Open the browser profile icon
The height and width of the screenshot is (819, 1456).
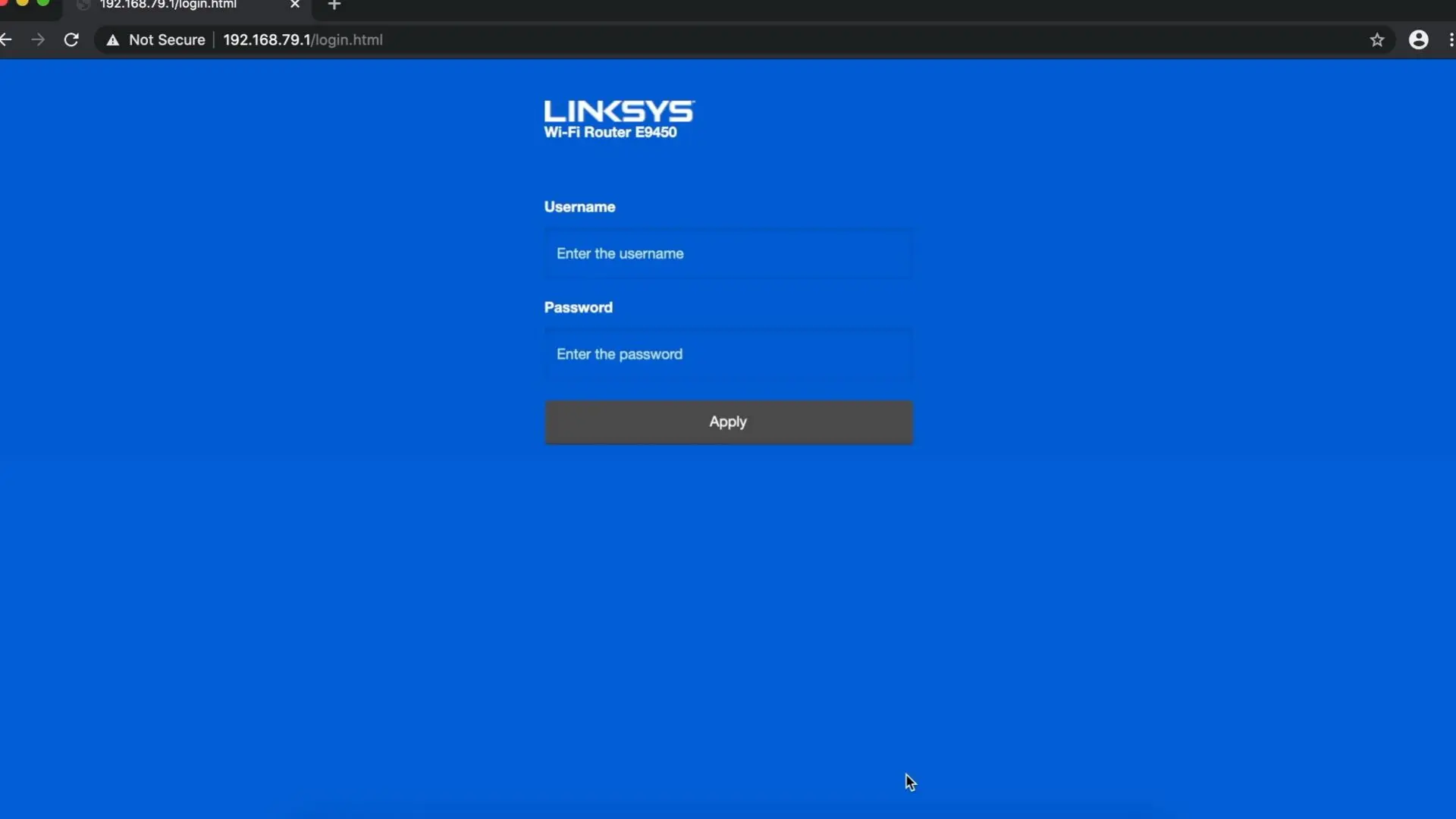click(x=1418, y=40)
